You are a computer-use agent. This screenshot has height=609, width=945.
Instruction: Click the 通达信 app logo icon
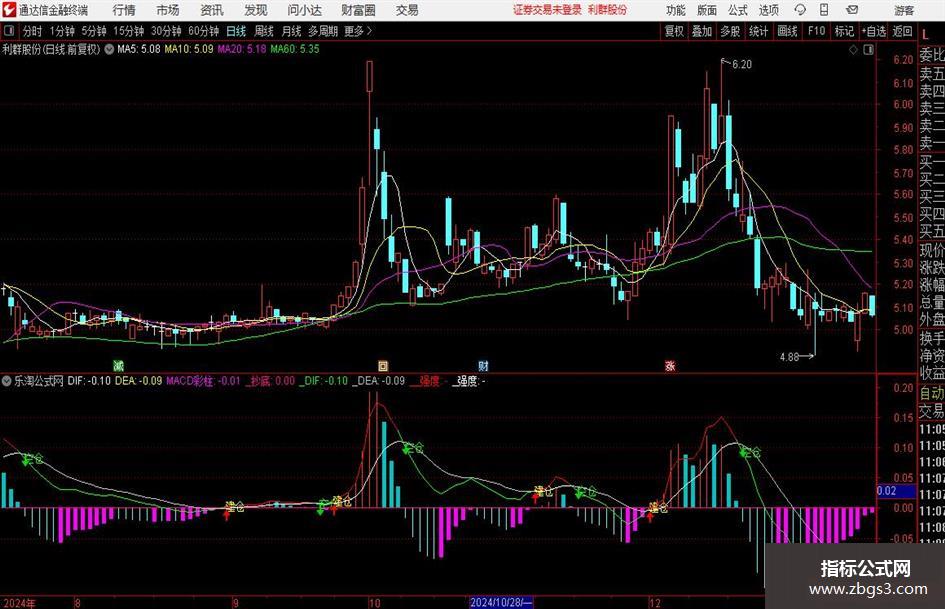coord(9,10)
